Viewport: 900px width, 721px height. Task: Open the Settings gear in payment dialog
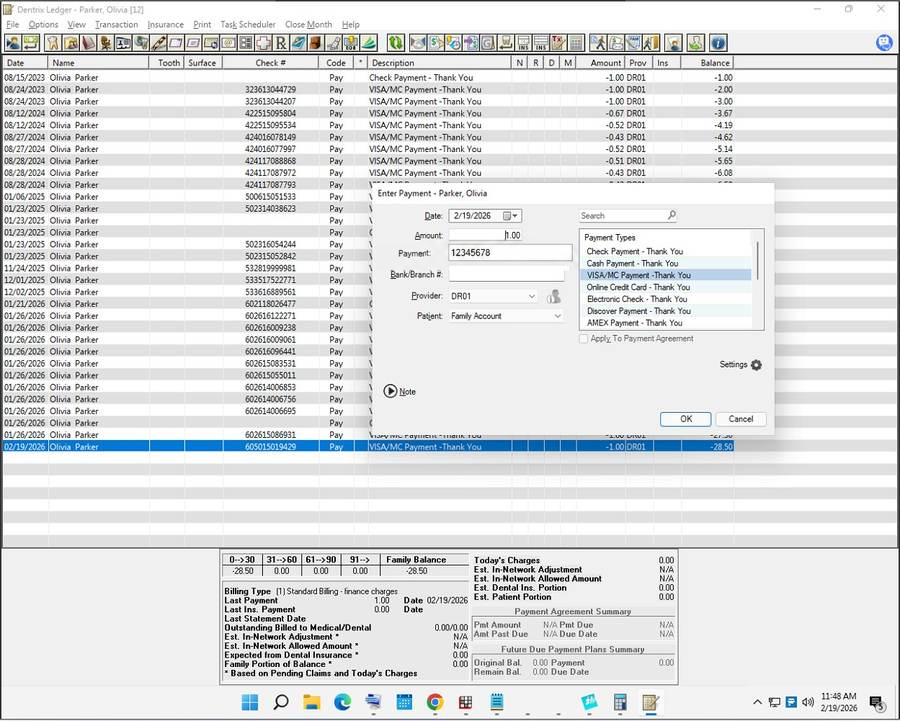pyautogui.click(x=757, y=365)
